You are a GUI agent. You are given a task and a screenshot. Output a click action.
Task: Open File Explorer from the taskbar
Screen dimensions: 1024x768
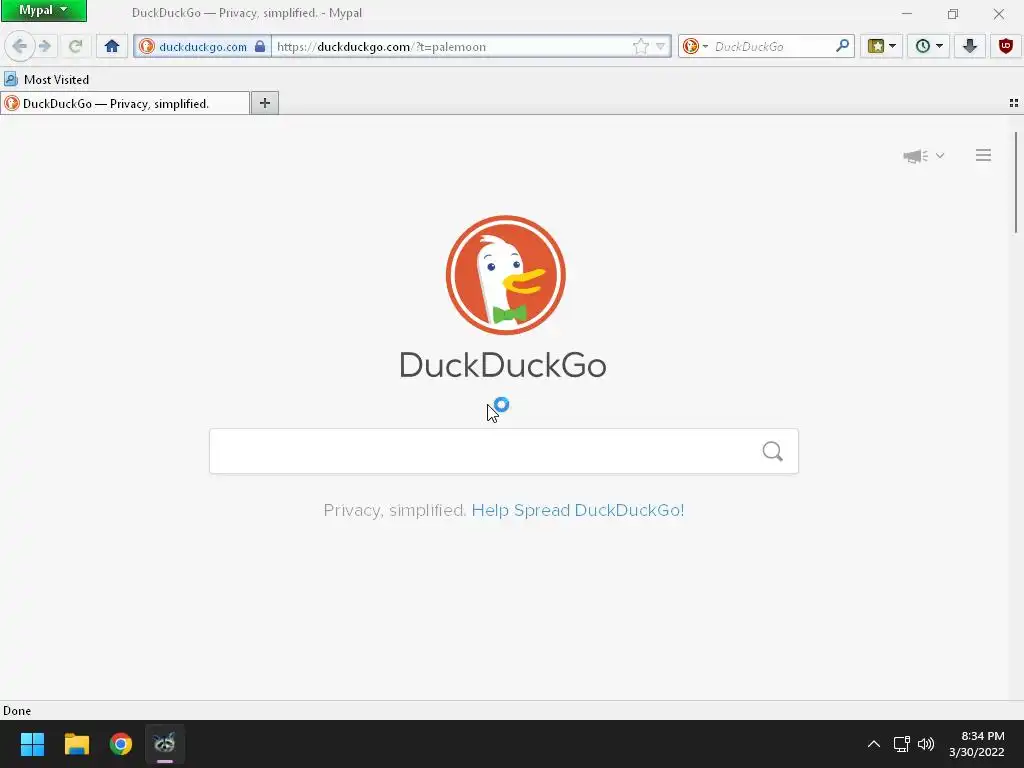pyautogui.click(x=76, y=744)
